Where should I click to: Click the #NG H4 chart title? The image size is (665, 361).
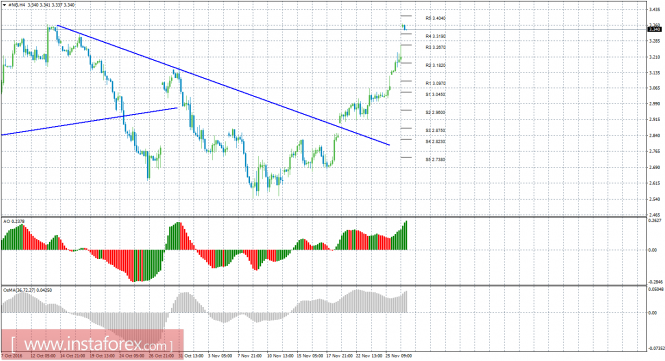tap(17, 5)
